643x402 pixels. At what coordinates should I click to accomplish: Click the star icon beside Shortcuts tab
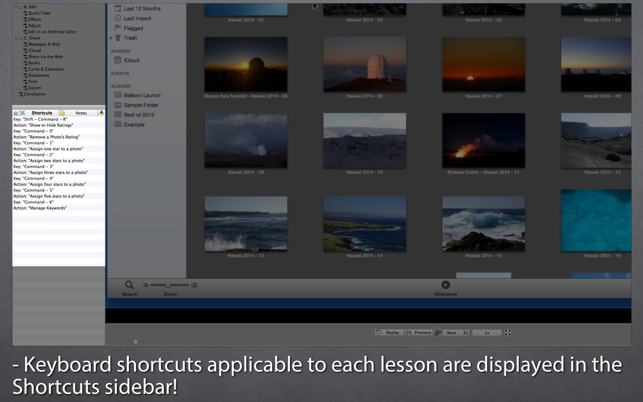16,113
